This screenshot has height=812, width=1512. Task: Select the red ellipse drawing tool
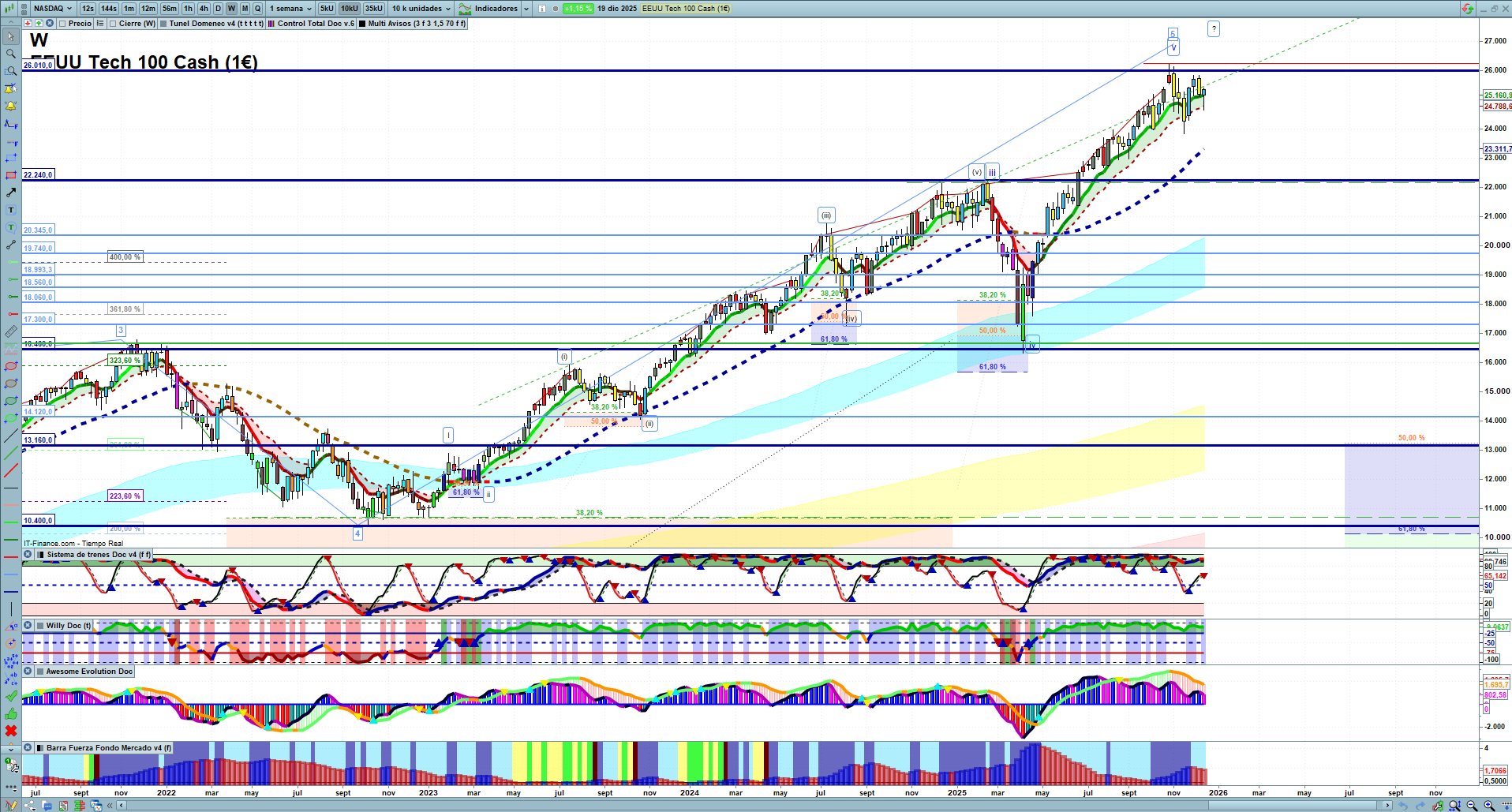point(11,366)
